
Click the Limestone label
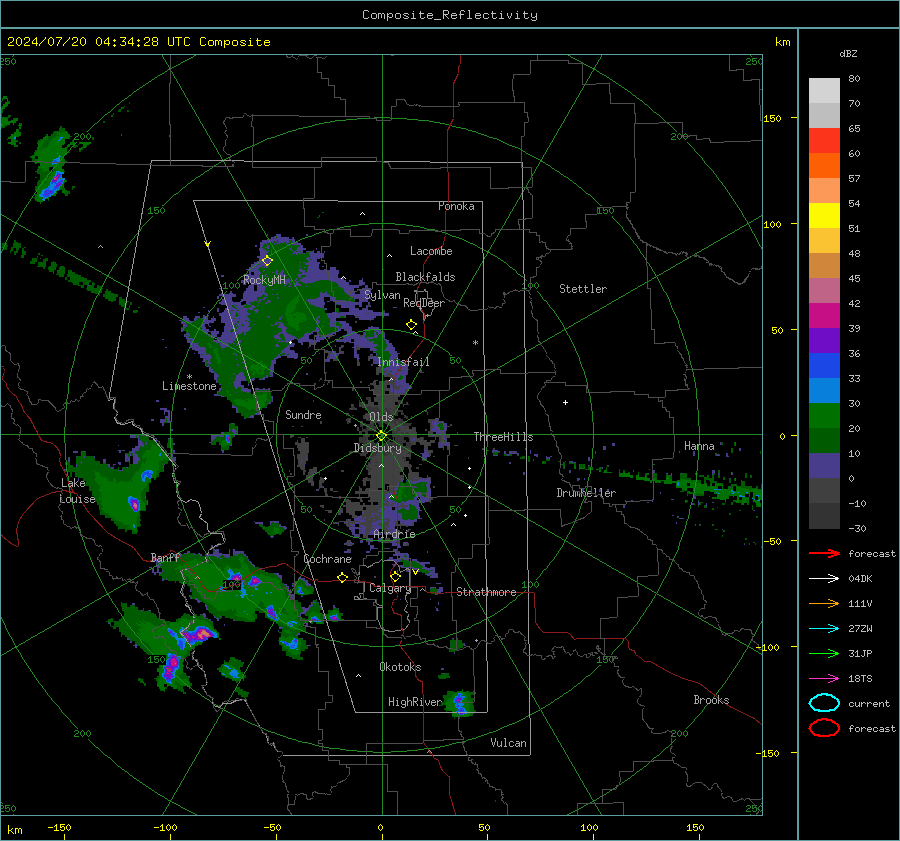click(189, 386)
